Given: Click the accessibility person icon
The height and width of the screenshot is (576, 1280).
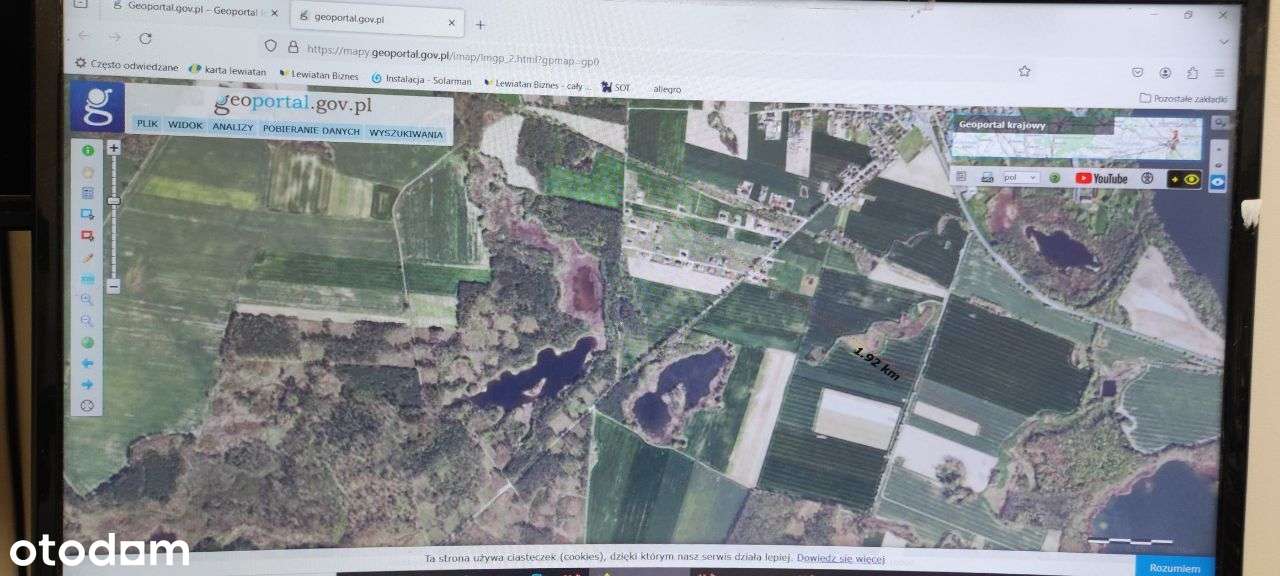Looking at the screenshot, I should 1147,178.
